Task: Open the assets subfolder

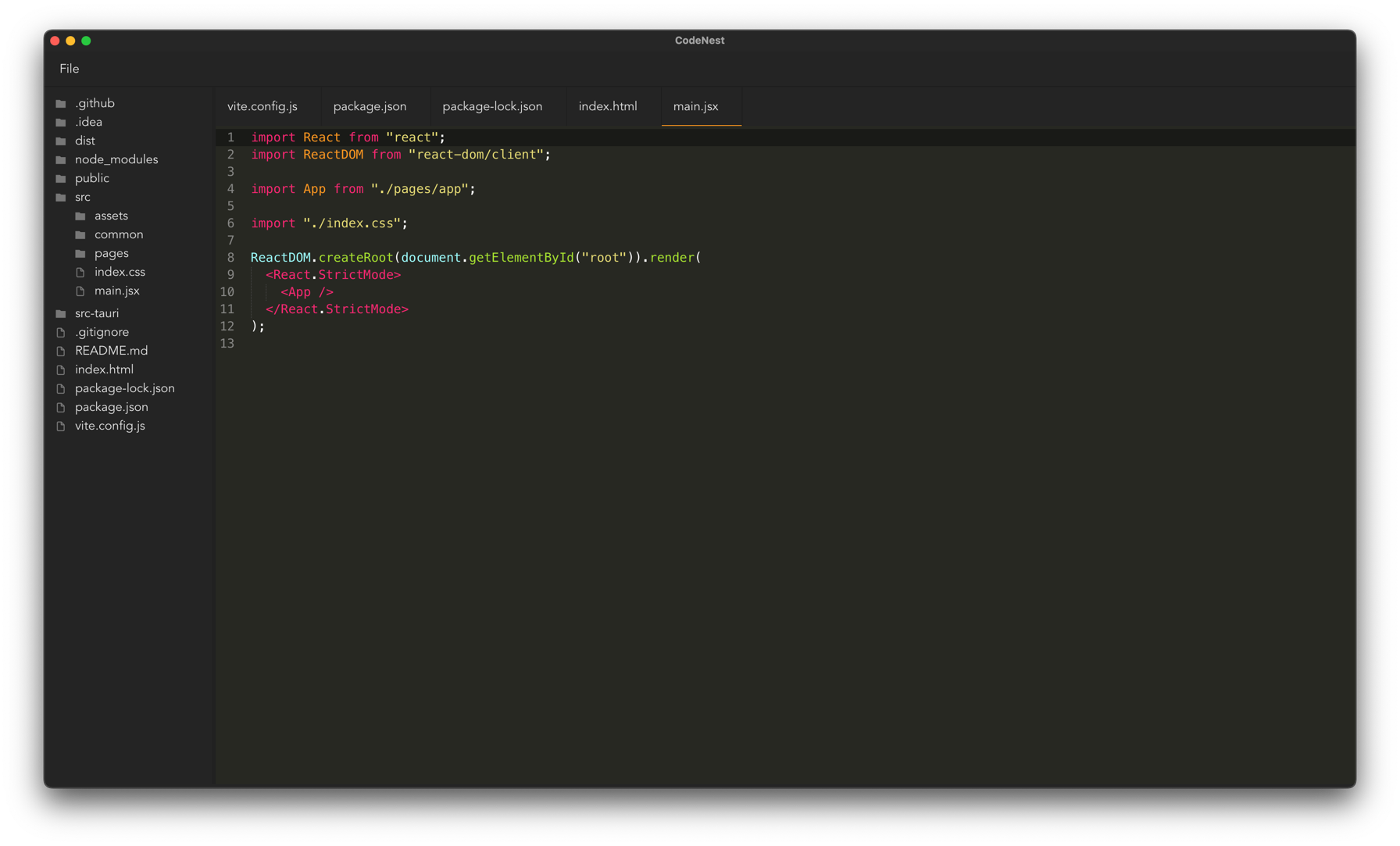Action: (x=111, y=216)
